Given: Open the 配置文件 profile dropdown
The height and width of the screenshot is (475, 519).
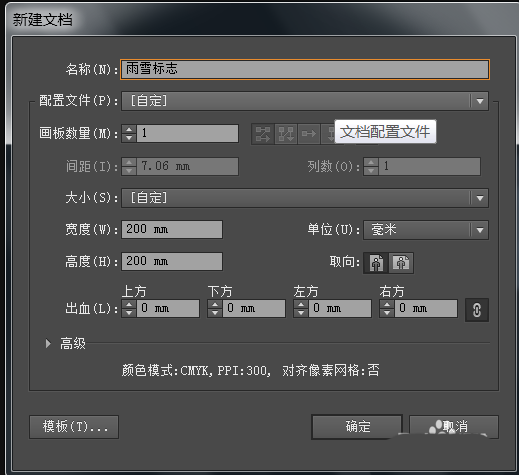Looking at the screenshot, I should (305, 101).
